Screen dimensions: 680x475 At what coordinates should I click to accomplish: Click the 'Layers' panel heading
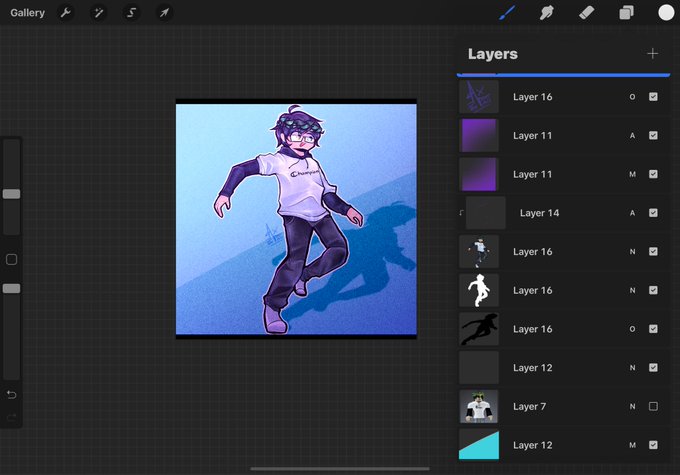493,54
